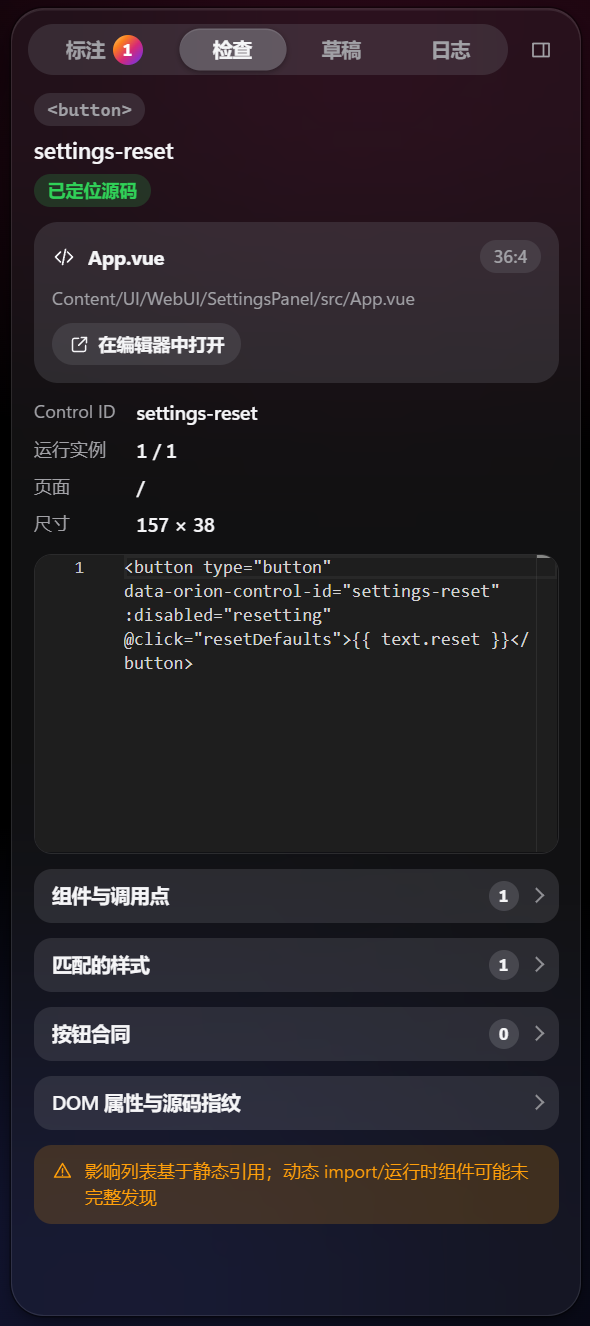Click line number 1 in code viewer
Screen dimensions: 590x1326
click(79, 568)
